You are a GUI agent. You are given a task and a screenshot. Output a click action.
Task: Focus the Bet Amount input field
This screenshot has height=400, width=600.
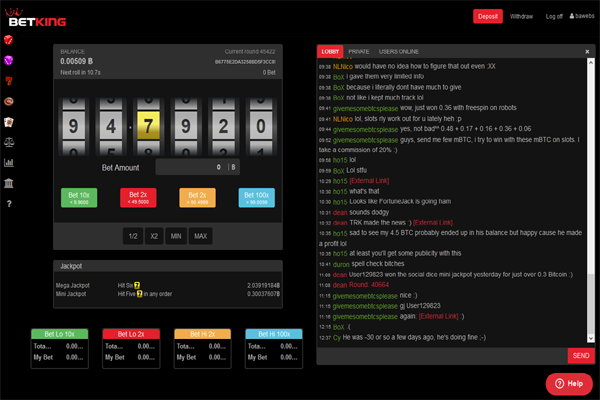tap(198, 167)
